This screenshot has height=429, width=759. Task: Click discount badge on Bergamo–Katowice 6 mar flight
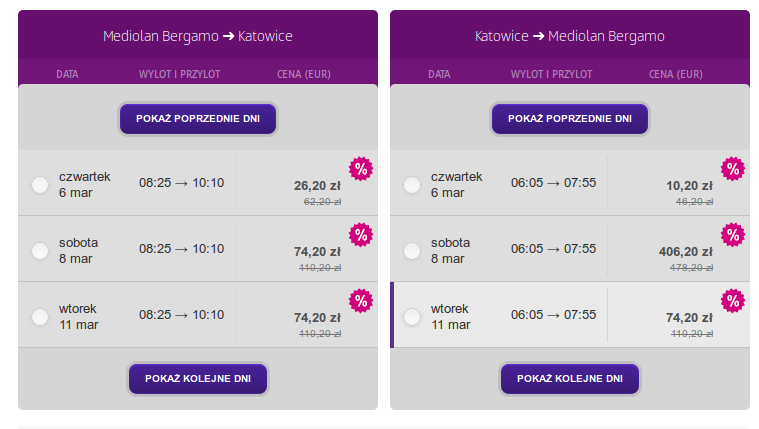click(361, 169)
